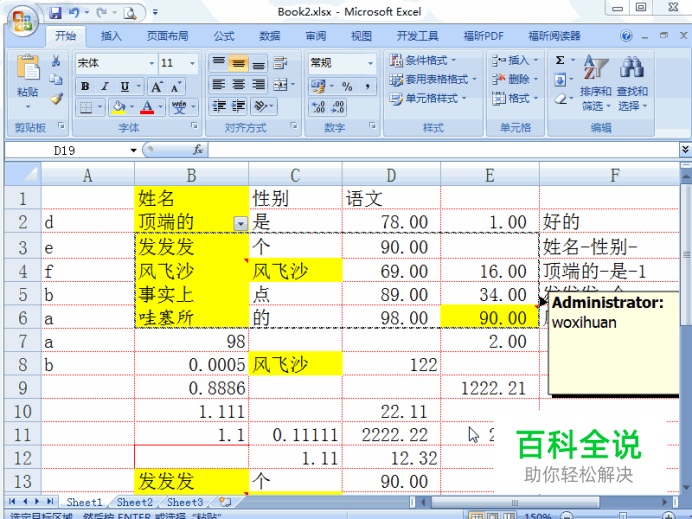Open 套用表格格式 table format menu

click(433, 79)
